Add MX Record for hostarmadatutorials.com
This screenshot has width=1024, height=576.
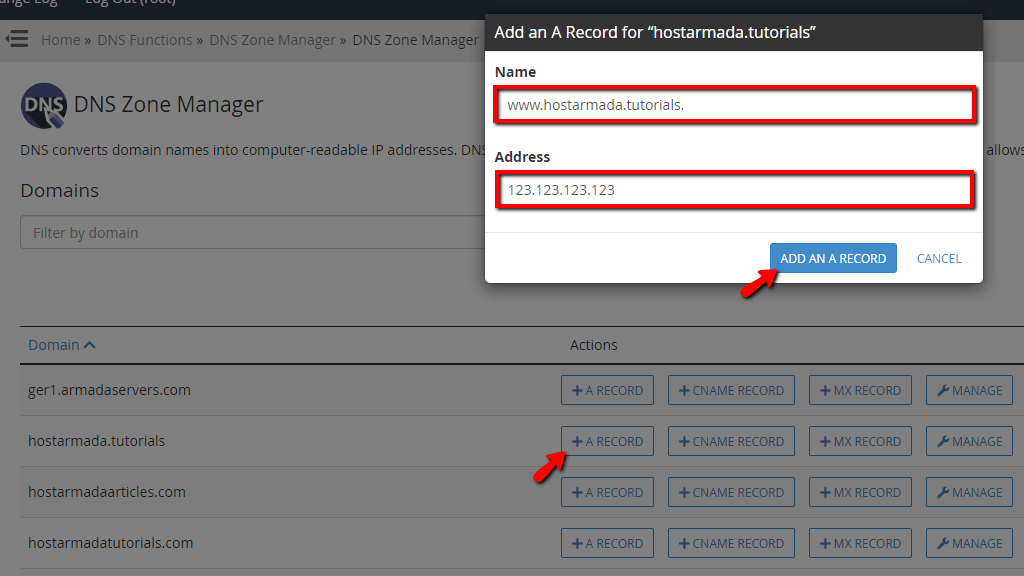[860, 543]
